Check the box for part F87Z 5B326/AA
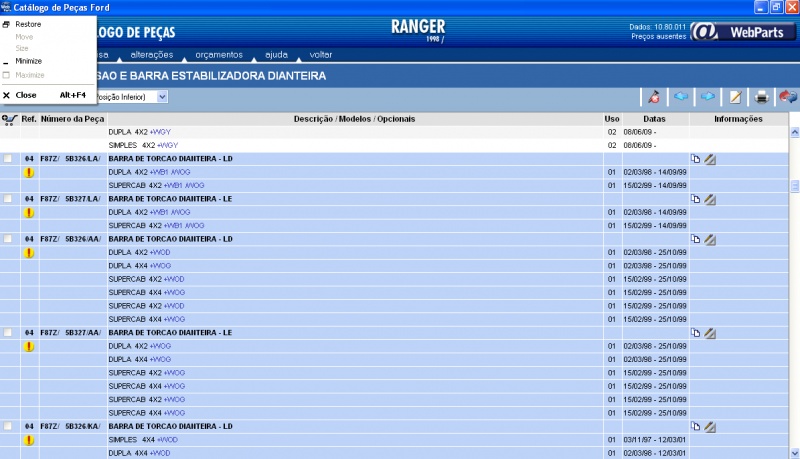This screenshot has width=800, height=459. (8, 239)
